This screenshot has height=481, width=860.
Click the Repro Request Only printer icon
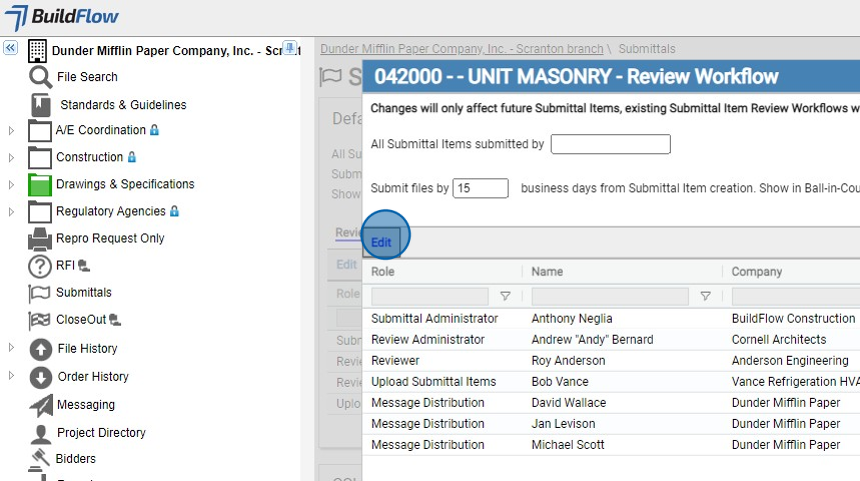point(39,239)
